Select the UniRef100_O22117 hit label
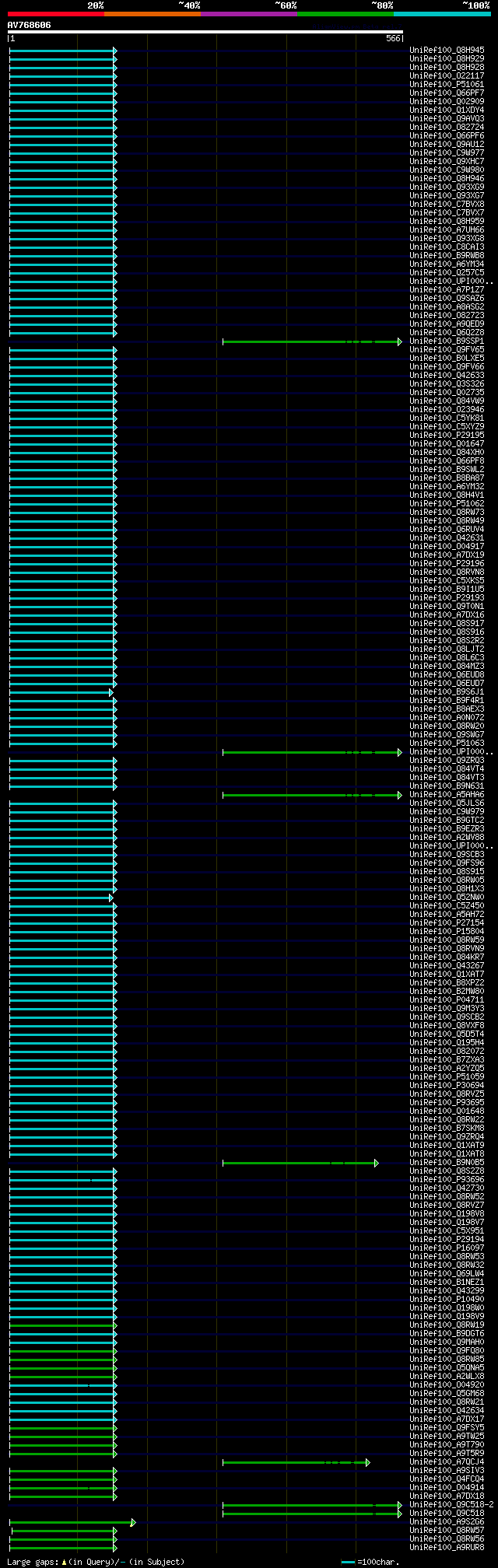Screen dimensions: 498x1568 click(447, 76)
